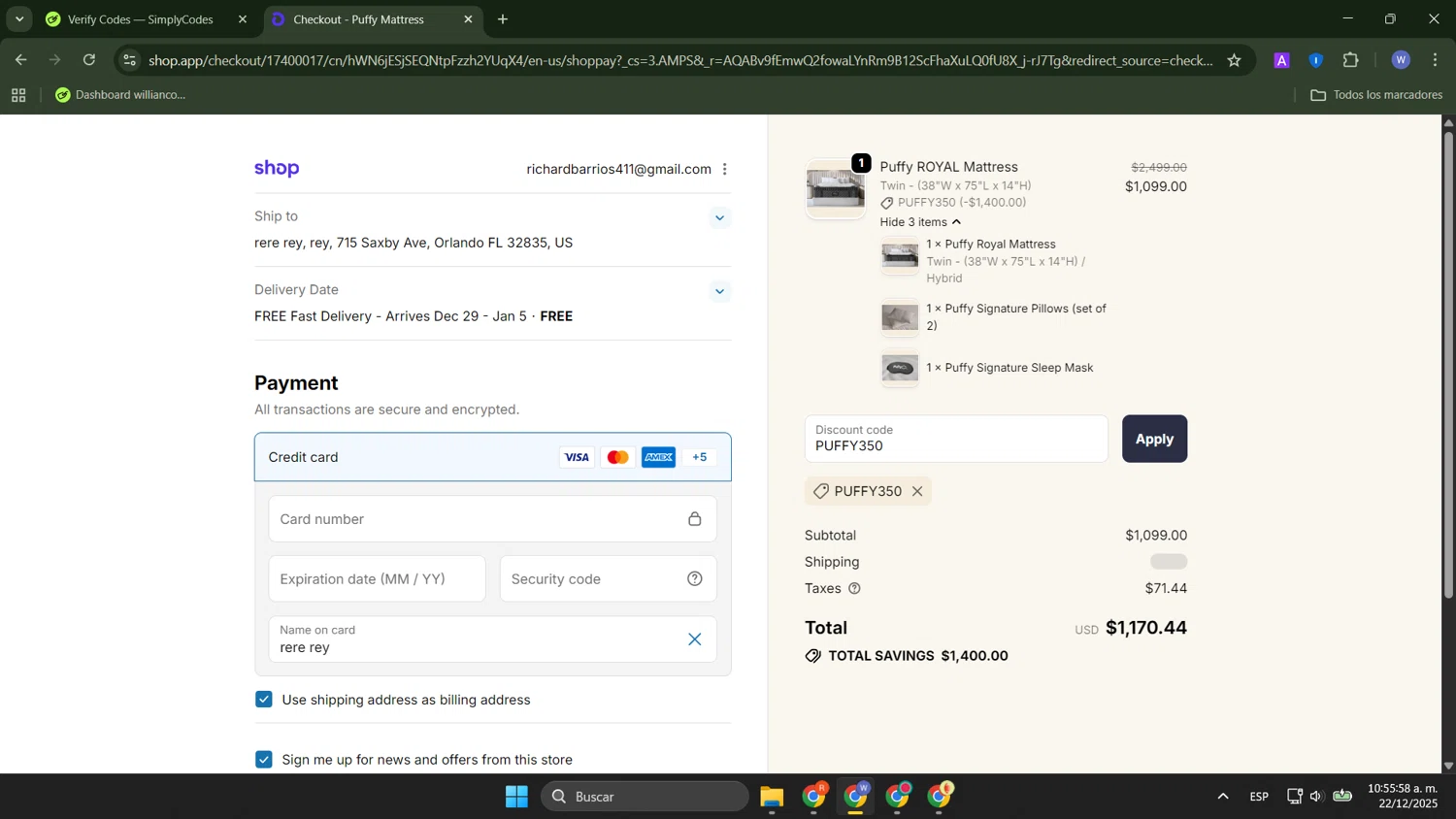This screenshot has width=1456, height=819.
Task: Remove the PUFFY350 discount tag
Action: tap(917, 492)
